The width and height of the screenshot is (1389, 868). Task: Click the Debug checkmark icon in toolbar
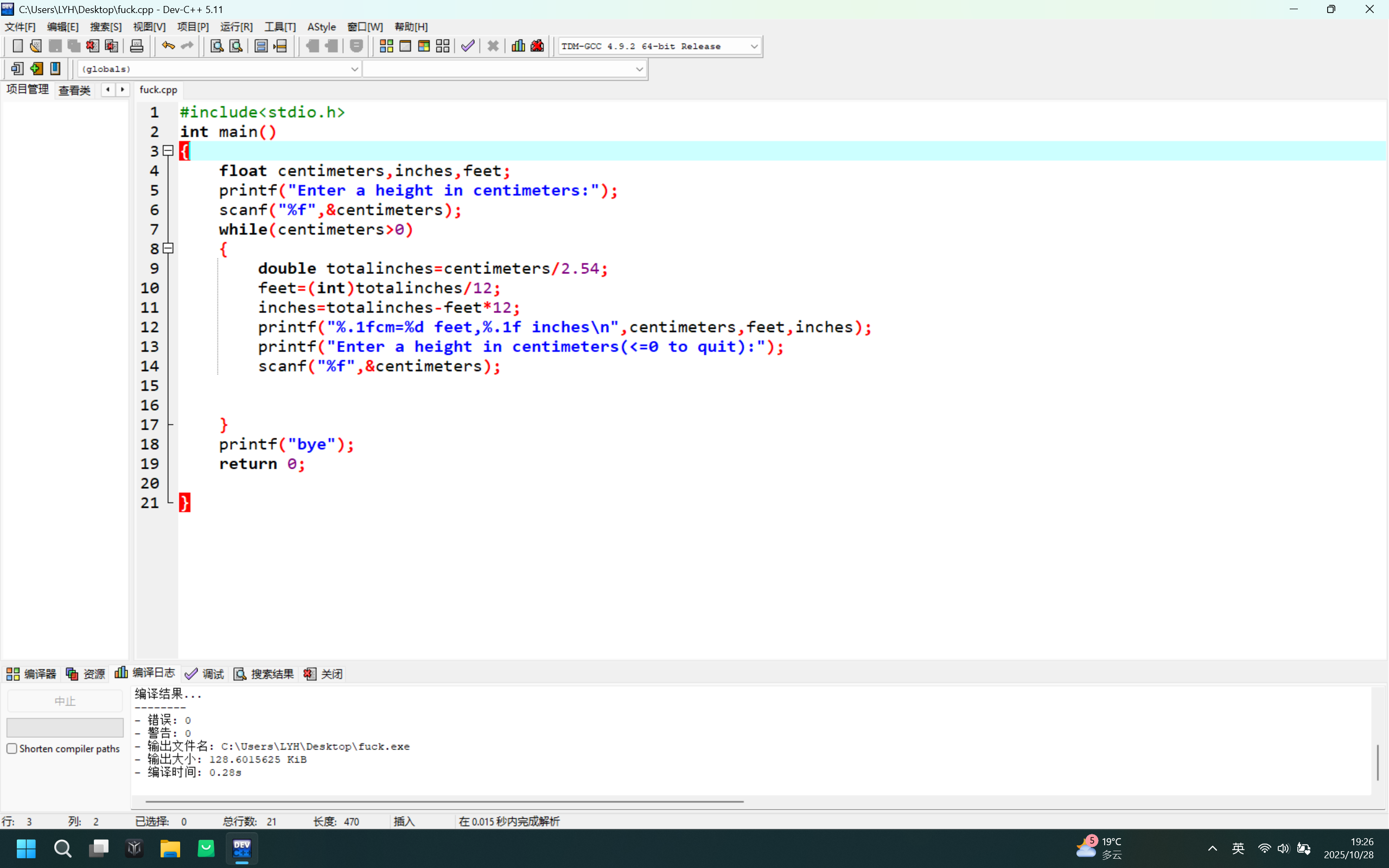[x=468, y=46]
